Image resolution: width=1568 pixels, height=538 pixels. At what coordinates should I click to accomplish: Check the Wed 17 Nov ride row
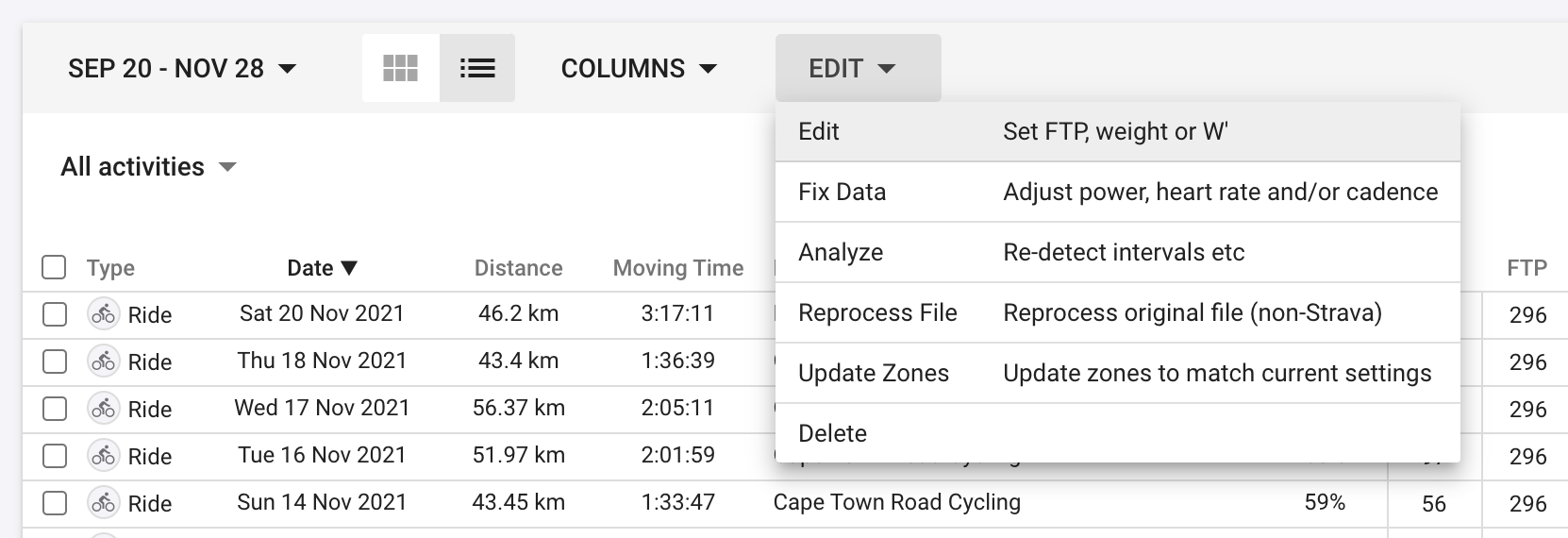point(55,409)
